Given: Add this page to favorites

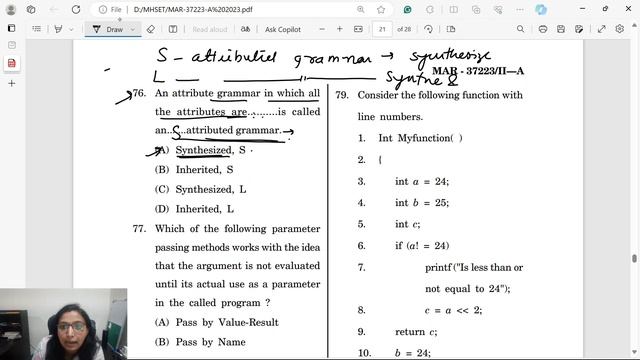Looking at the screenshot, I should 381,9.
